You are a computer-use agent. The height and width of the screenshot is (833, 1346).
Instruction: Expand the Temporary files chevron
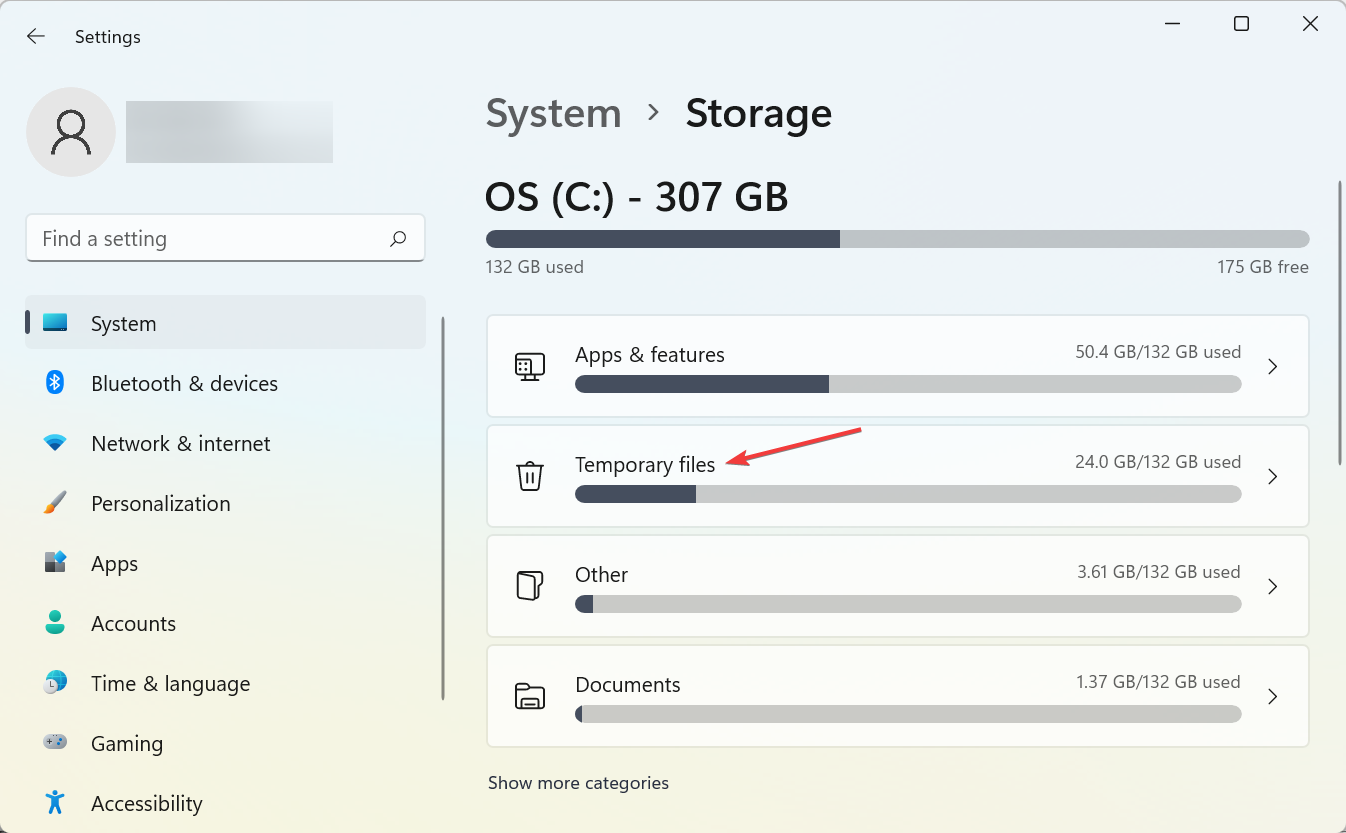point(1273,476)
